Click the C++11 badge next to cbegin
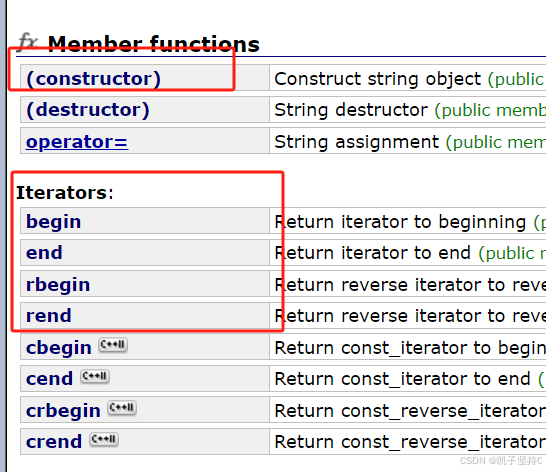The image size is (546, 472). (x=113, y=345)
